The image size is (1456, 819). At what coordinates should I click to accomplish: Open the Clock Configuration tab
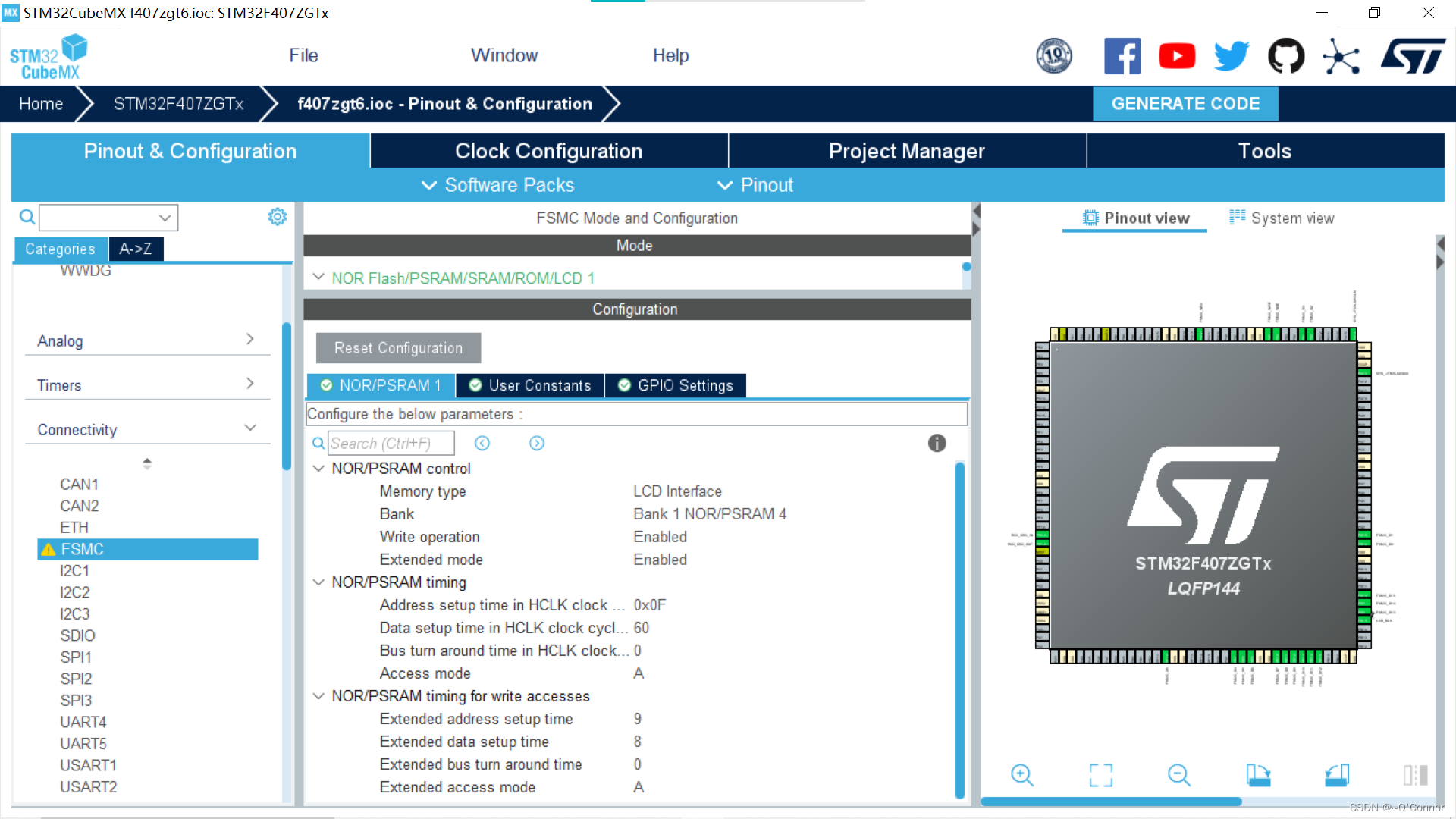(548, 151)
